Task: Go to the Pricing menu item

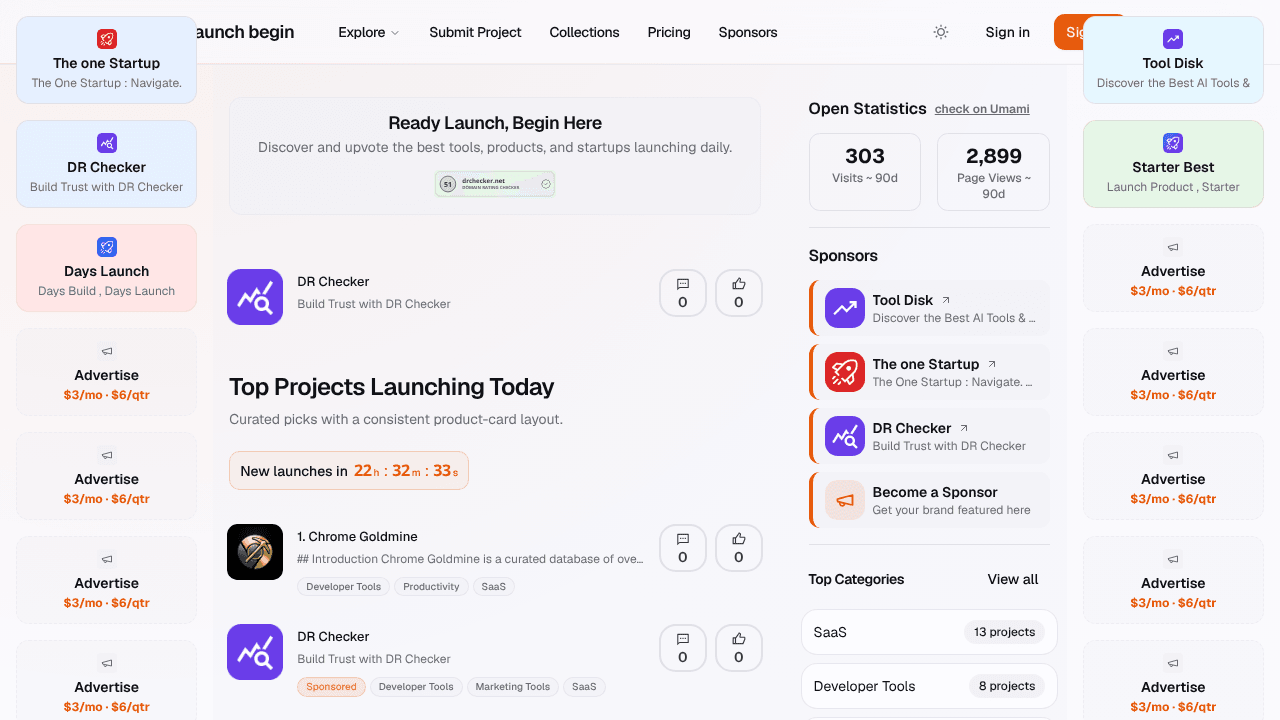Action: [x=669, y=32]
